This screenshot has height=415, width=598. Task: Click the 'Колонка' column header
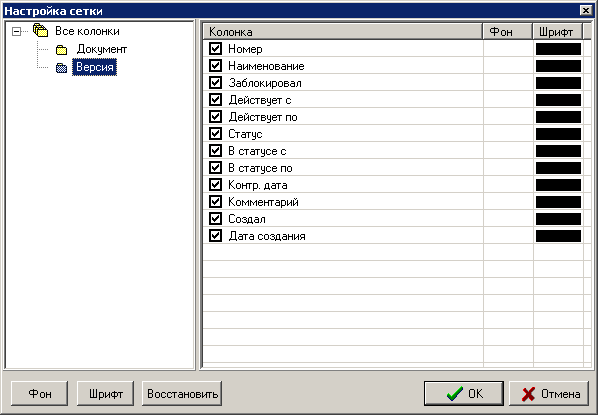click(342, 32)
